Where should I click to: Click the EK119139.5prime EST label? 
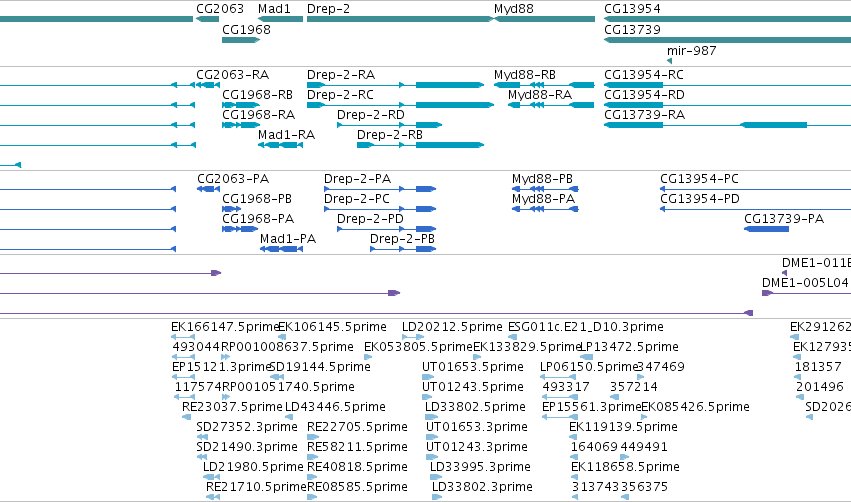click(x=623, y=427)
